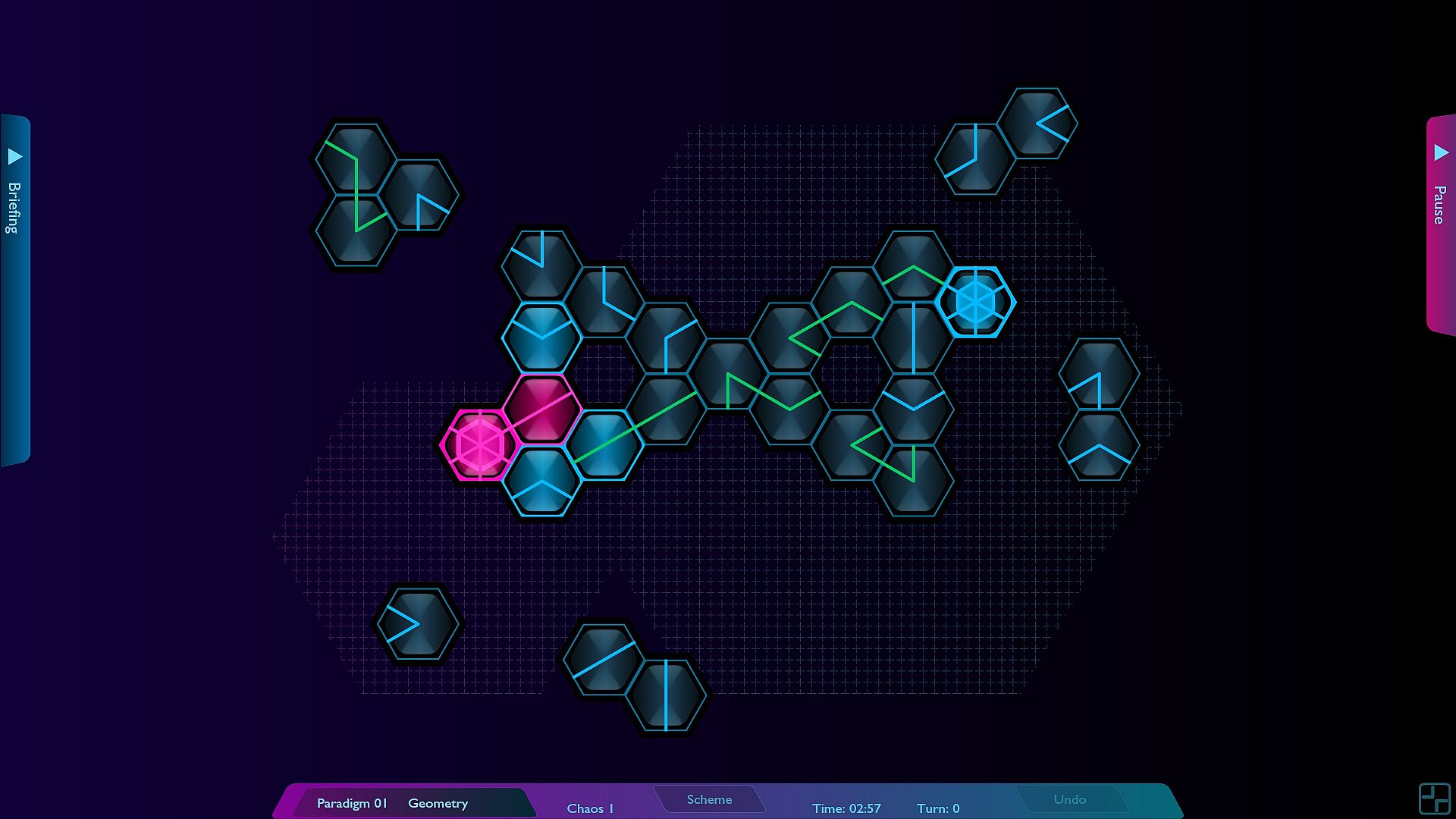Open the Scheme tab
This screenshot has width=1456, height=819.
(x=709, y=799)
